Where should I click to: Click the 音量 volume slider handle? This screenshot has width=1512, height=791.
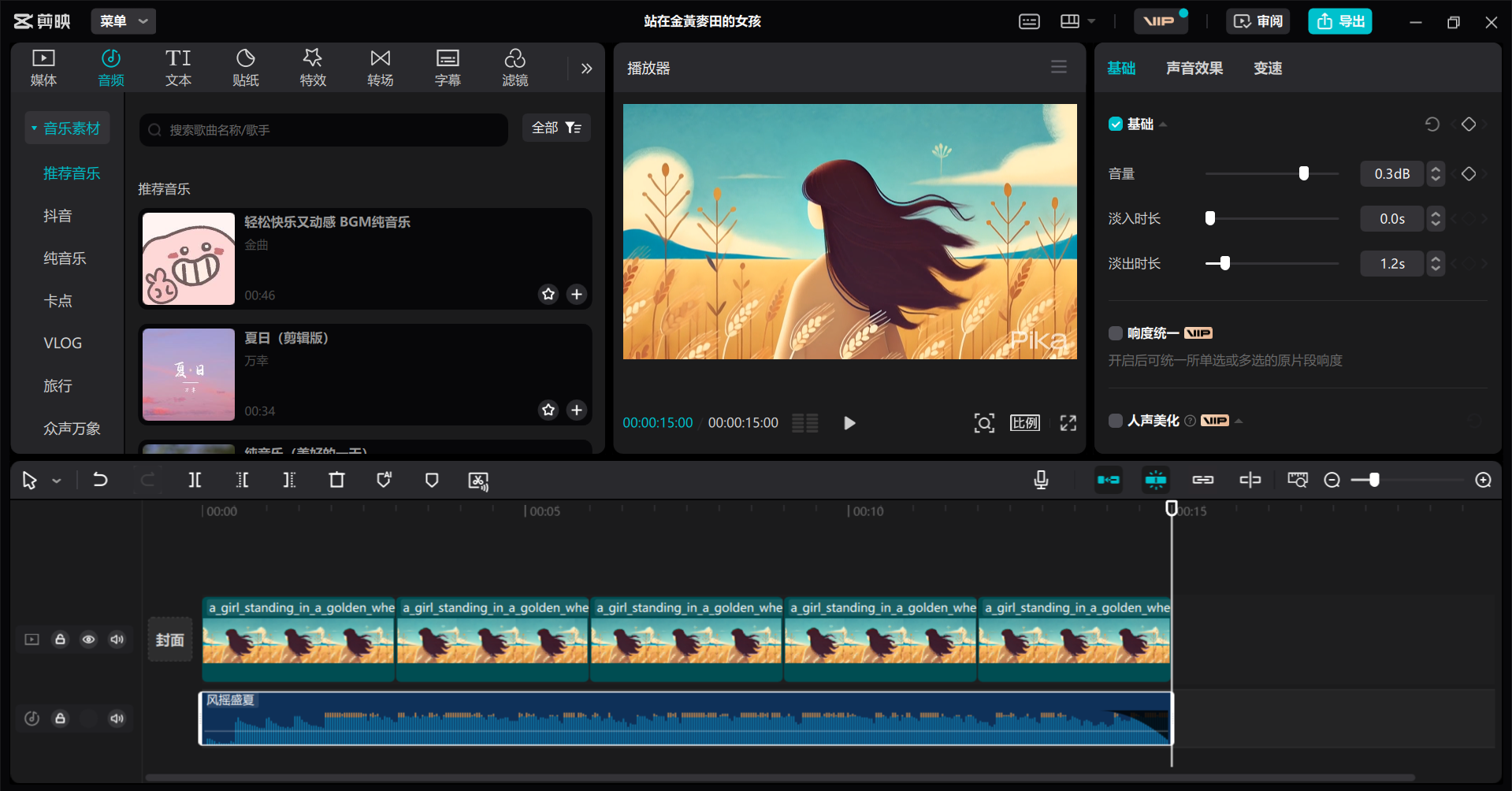pyautogui.click(x=1304, y=173)
